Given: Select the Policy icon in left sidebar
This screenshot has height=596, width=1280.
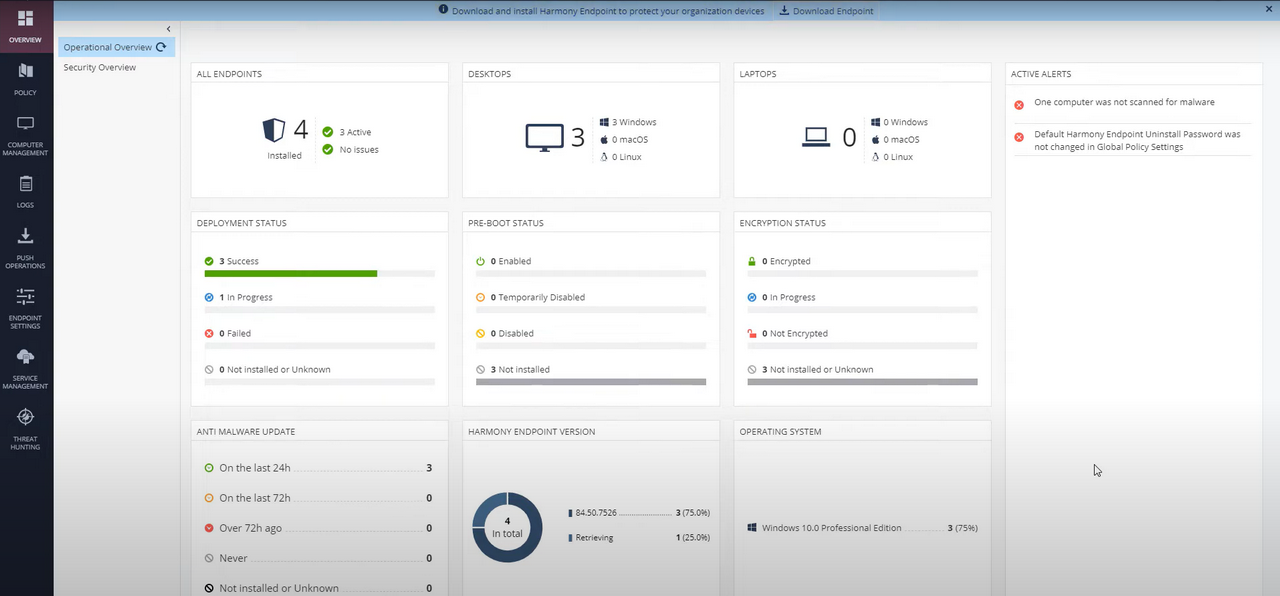Looking at the screenshot, I should 25,78.
